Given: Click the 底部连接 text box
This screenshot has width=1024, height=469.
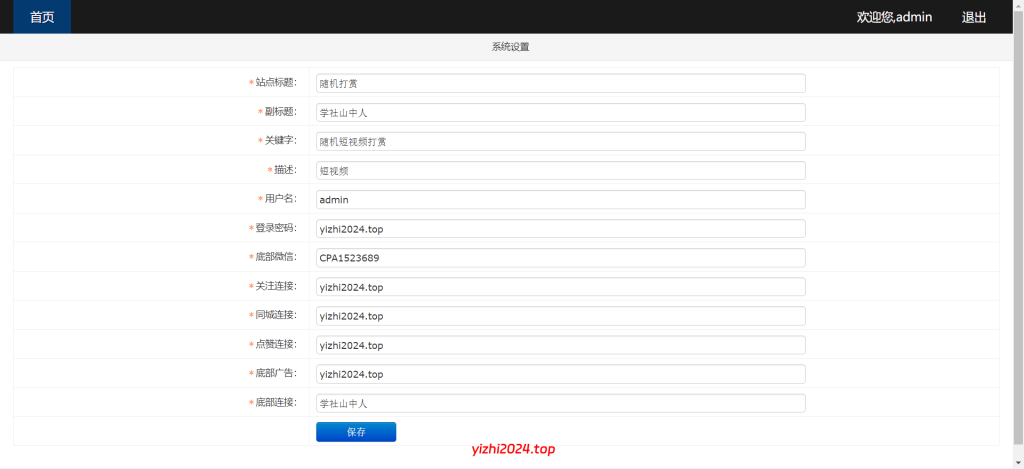Looking at the screenshot, I should (x=560, y=403).
